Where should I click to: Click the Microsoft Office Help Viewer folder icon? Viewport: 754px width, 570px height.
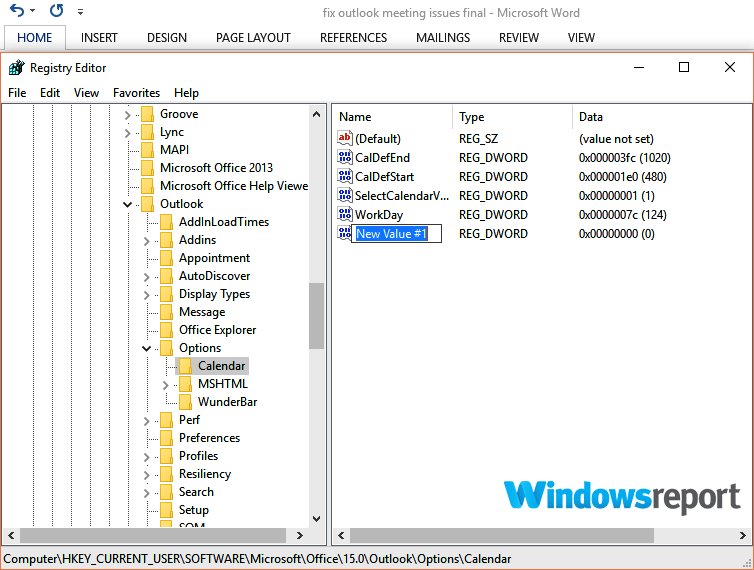click(147, 186)
